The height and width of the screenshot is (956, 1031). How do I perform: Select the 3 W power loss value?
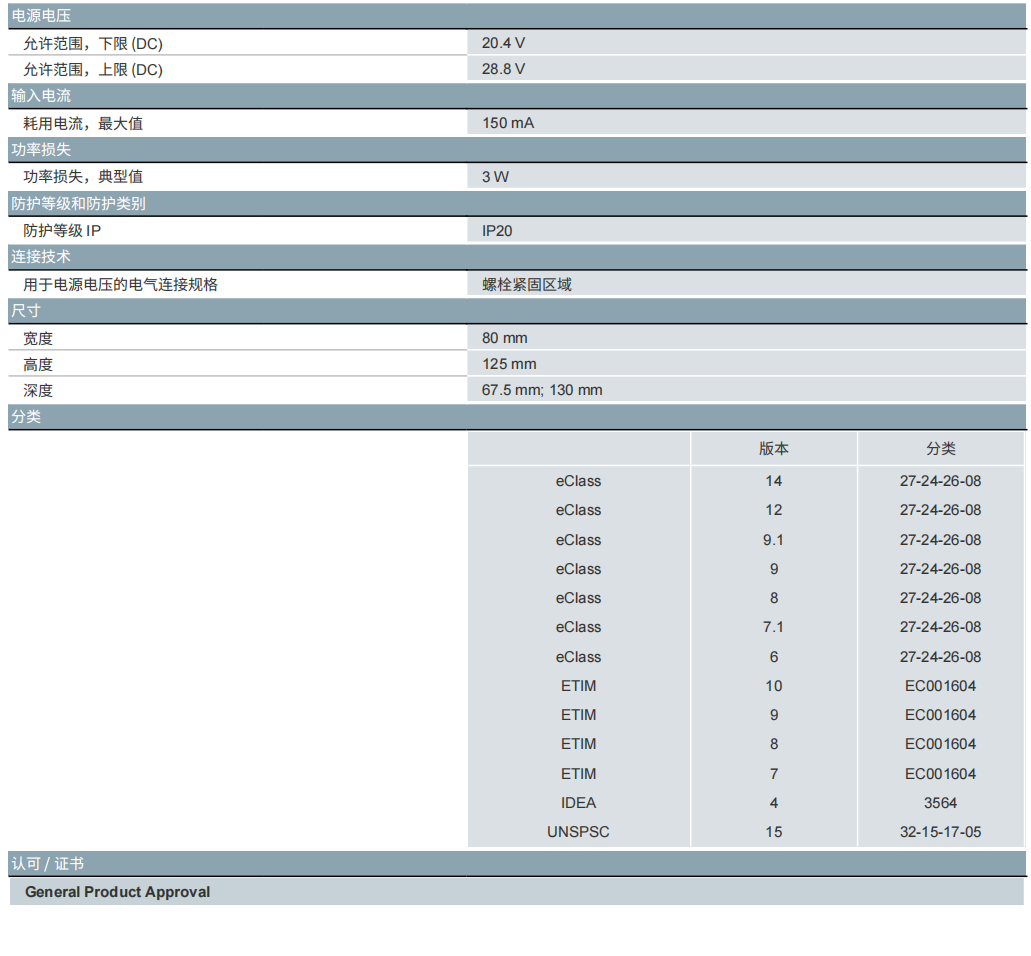coord(495,177)
